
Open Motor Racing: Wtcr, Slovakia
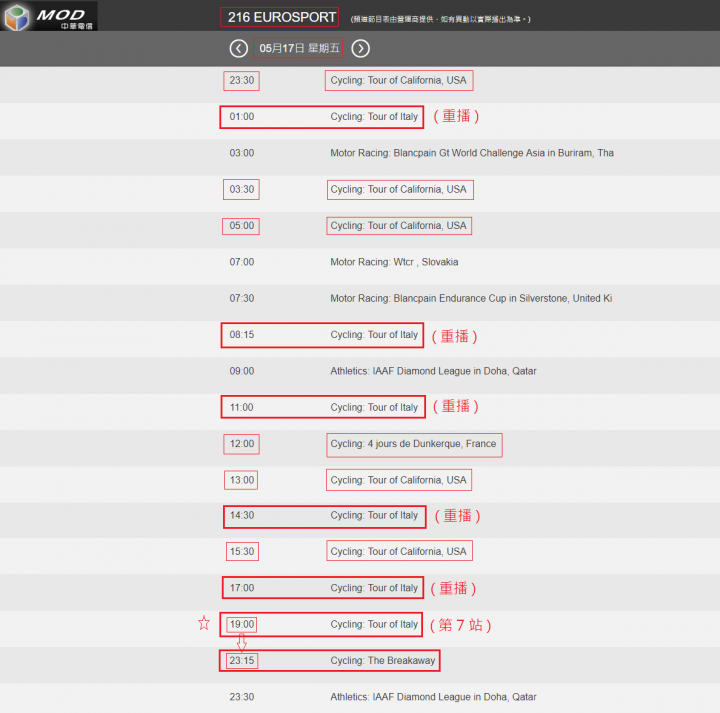pos(394,262)
